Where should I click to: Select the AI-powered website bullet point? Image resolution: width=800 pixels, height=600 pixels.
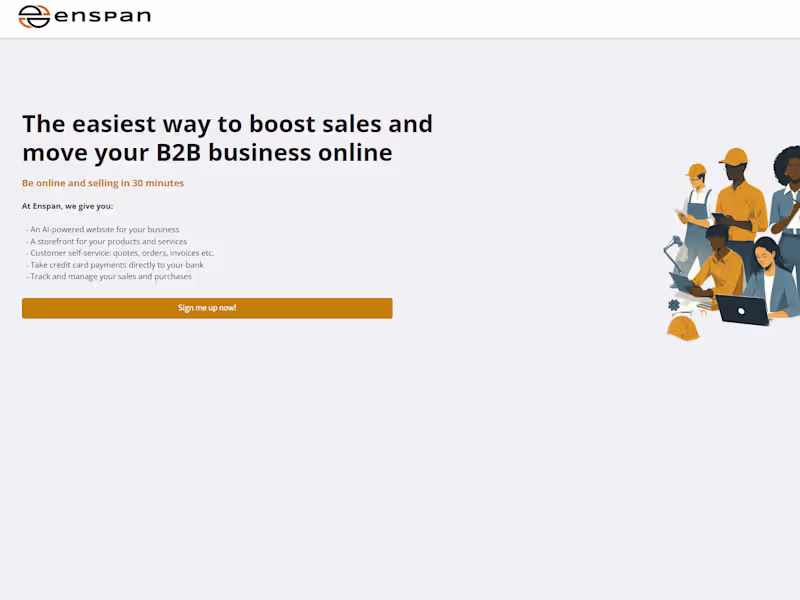(103, 229)
